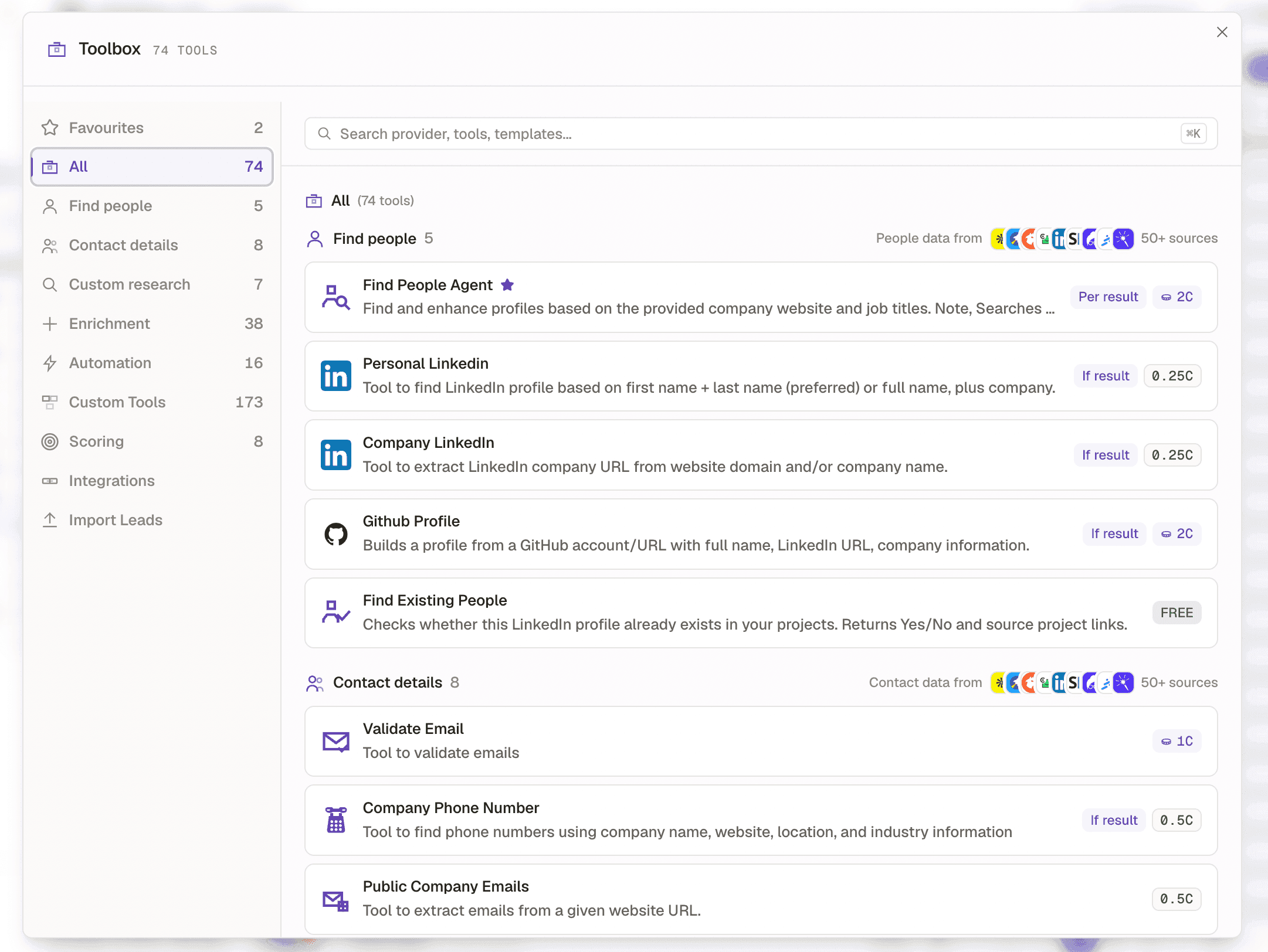The image size is (1268, 952).
Task: Click the 74 TOOLS label in header
Action: (185, 51)
